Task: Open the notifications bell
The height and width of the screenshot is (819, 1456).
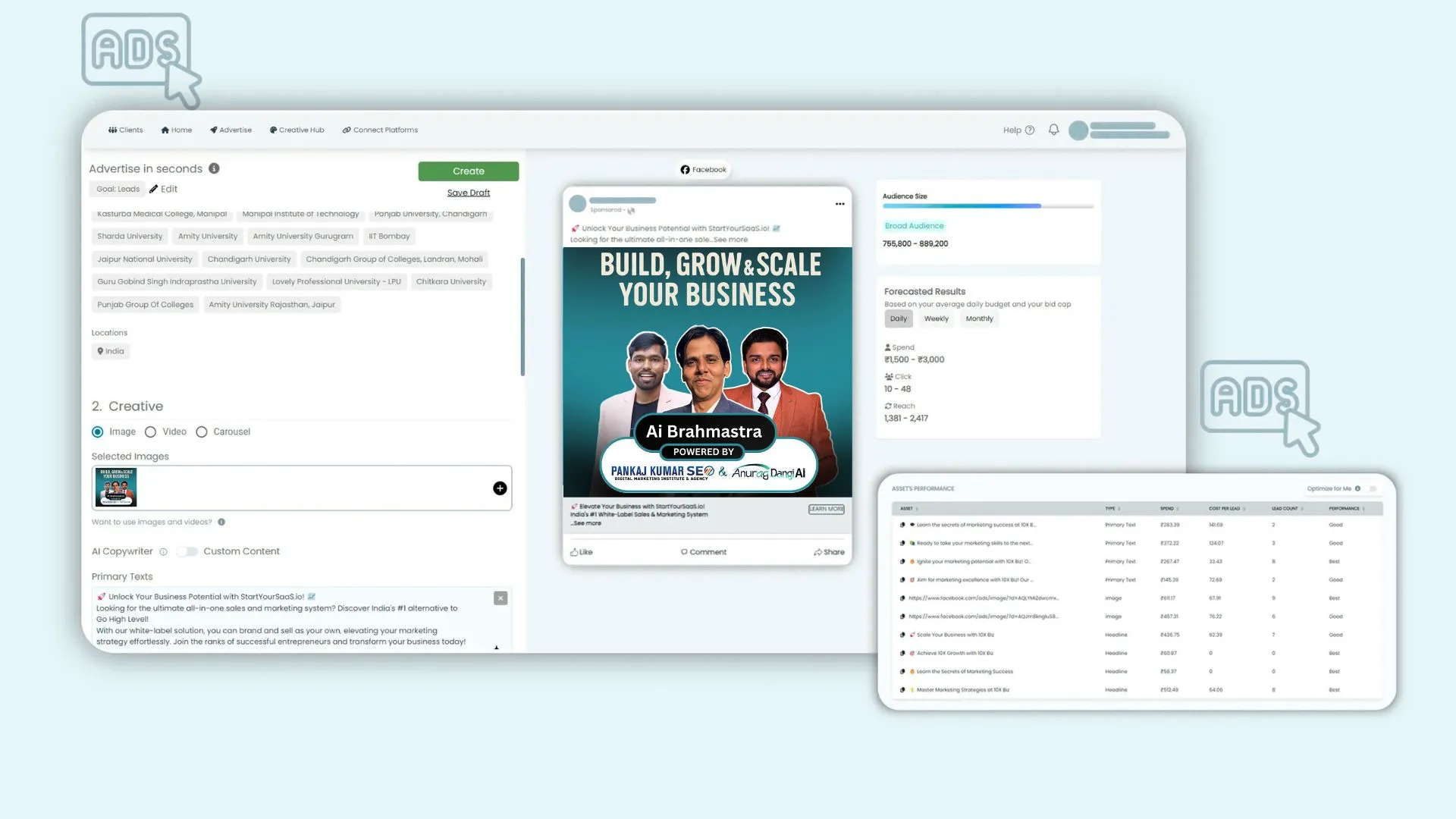Action: click(x=1053, y=130)
